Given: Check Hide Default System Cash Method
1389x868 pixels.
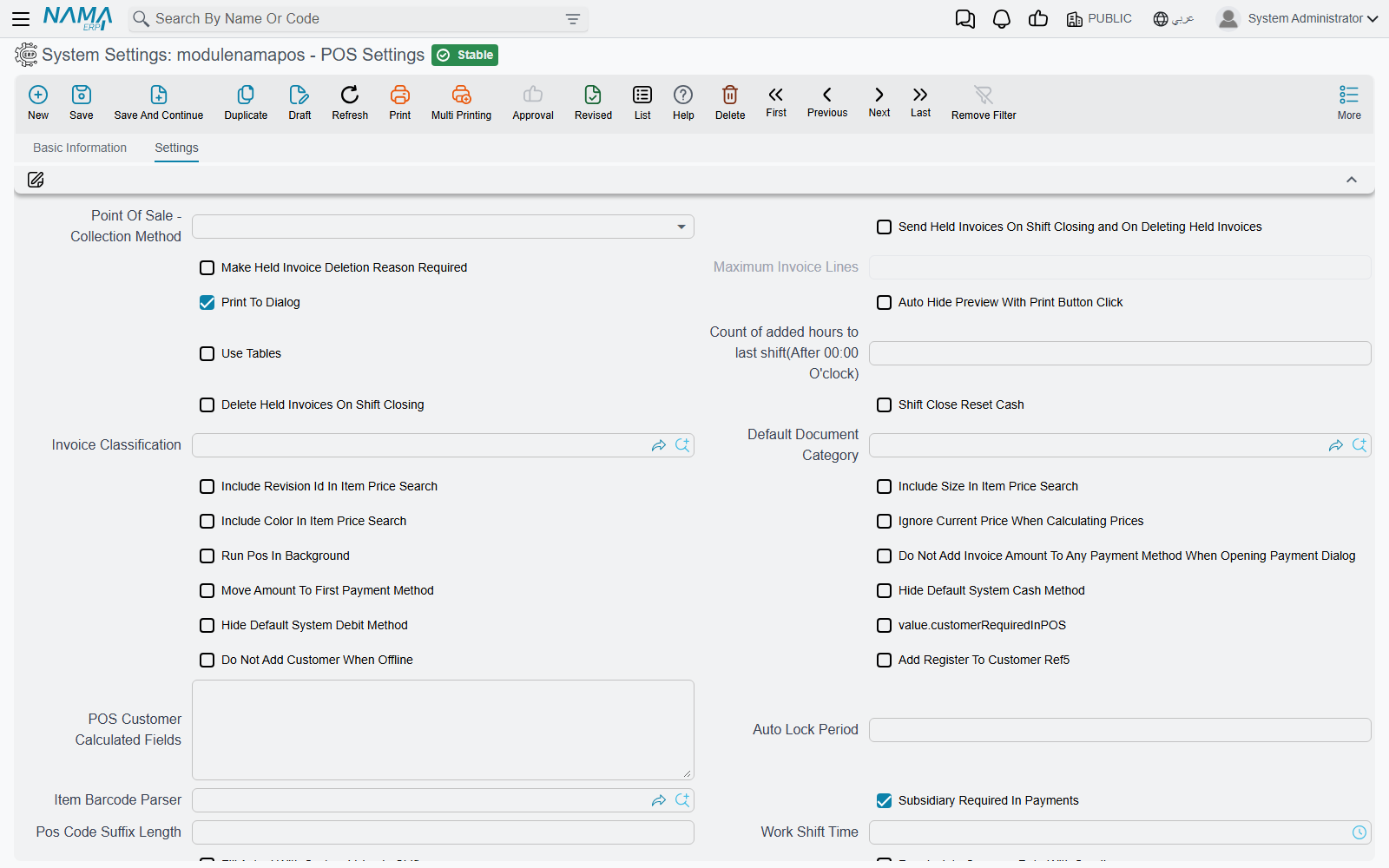Looking at the screenshot, I should click(885, 590).
